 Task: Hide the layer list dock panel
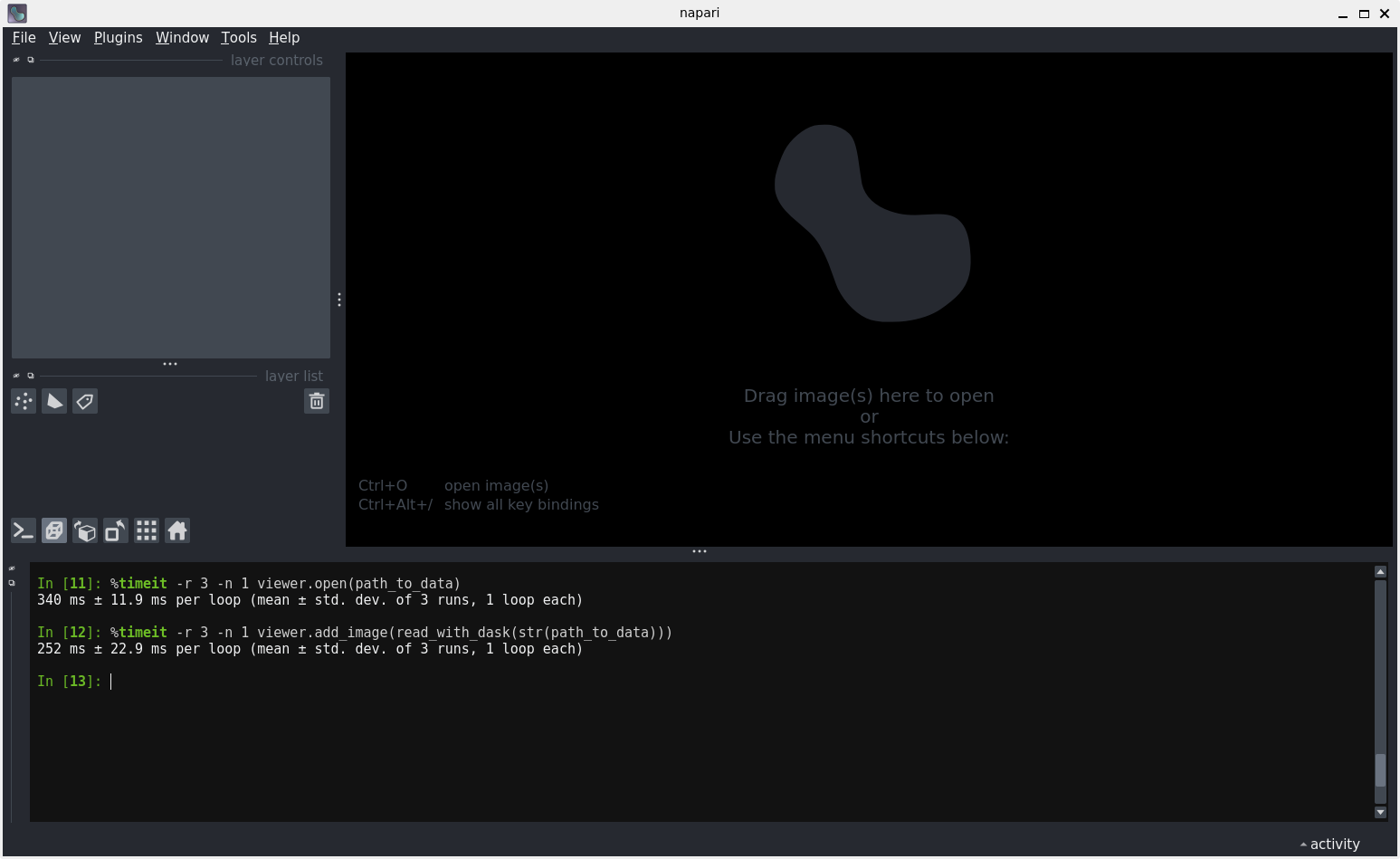(16, 376)
